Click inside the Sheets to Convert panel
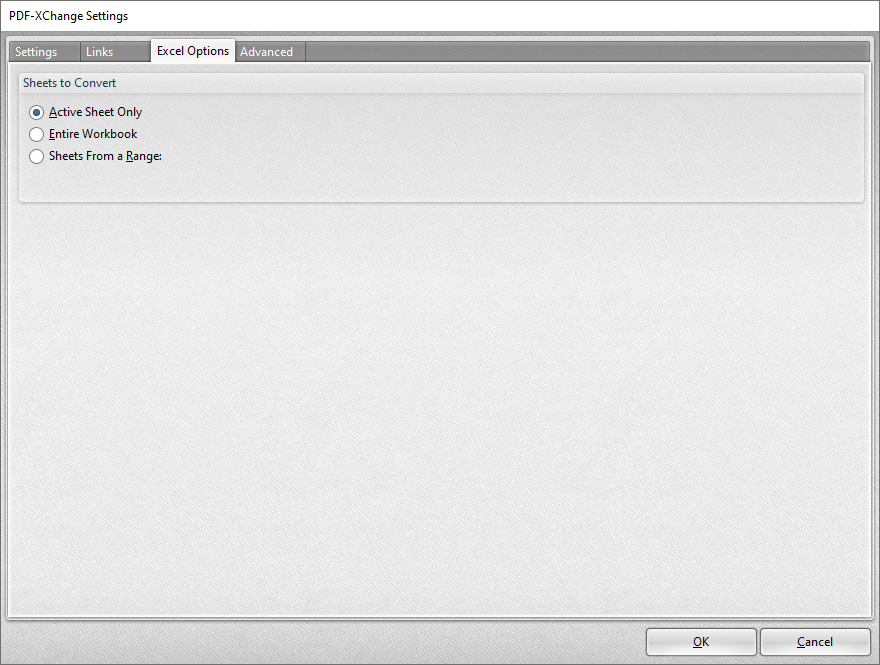 (440, 180)
